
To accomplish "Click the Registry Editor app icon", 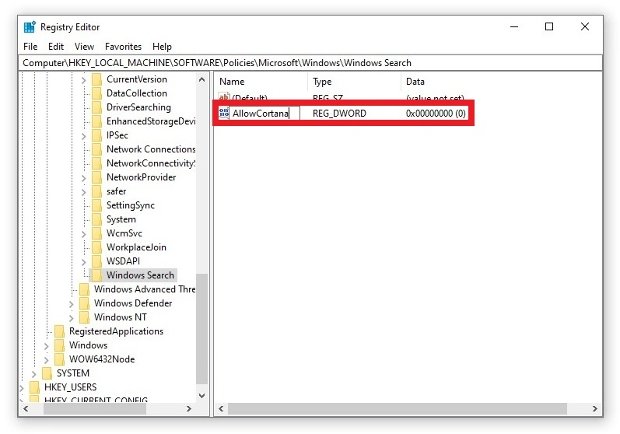I will 29,27.
